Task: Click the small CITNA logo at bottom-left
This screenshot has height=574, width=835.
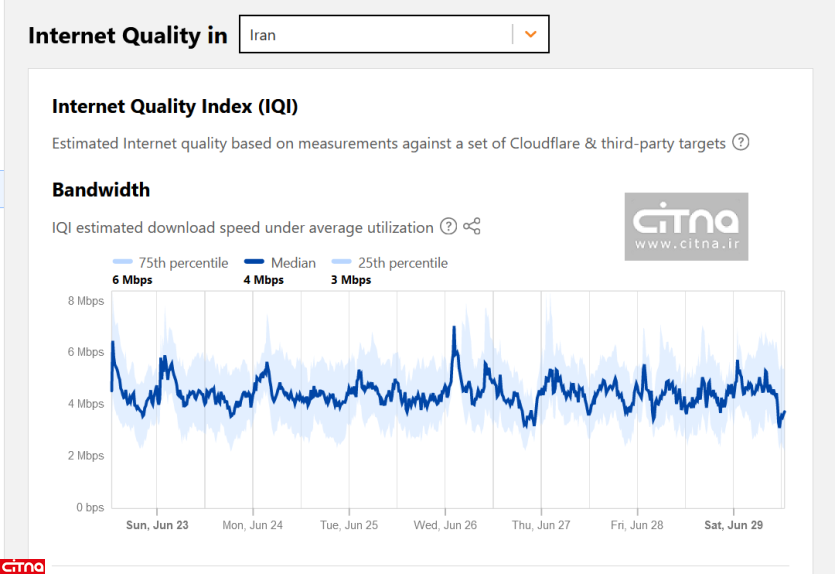Action: coord(22,565)
